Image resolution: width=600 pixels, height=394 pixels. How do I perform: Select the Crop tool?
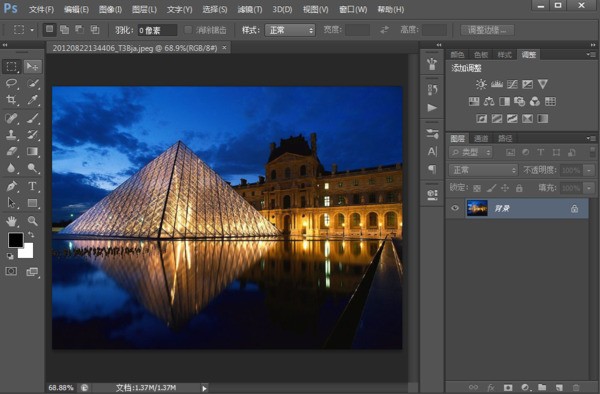pyautogui.click(x=11, y=100)
